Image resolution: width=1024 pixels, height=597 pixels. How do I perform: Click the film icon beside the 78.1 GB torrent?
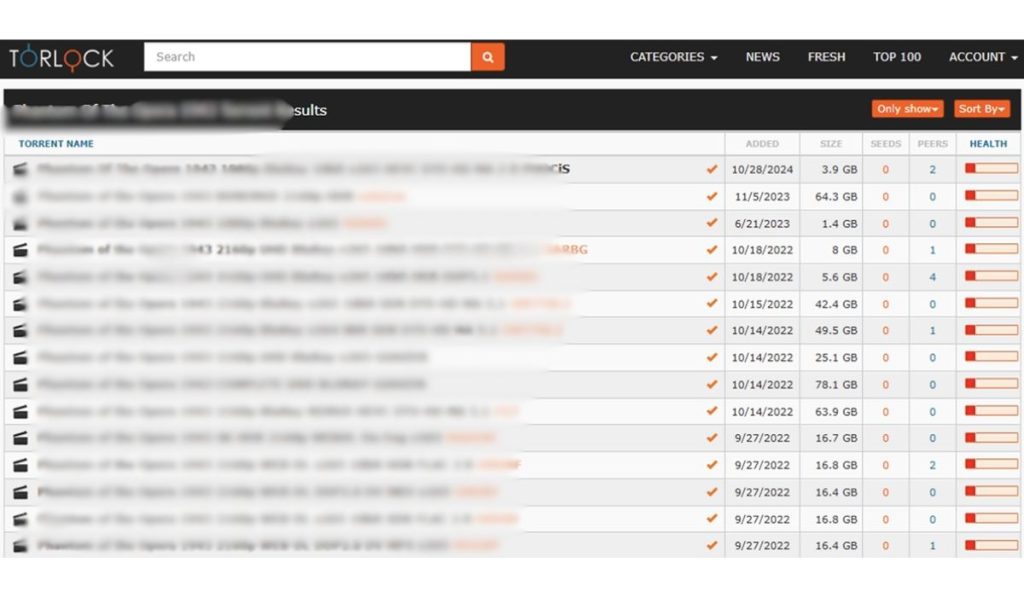(19, 384)
